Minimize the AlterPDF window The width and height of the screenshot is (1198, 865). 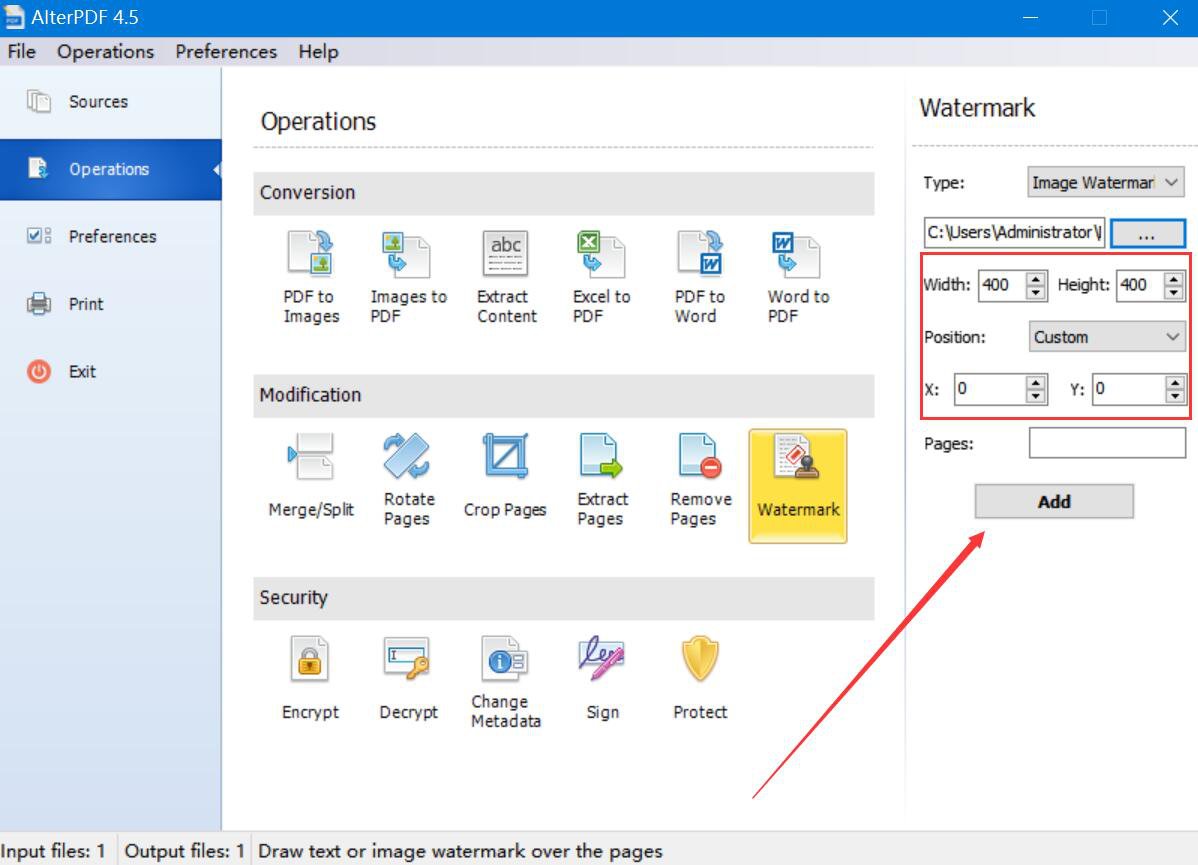pos(1030,18)
